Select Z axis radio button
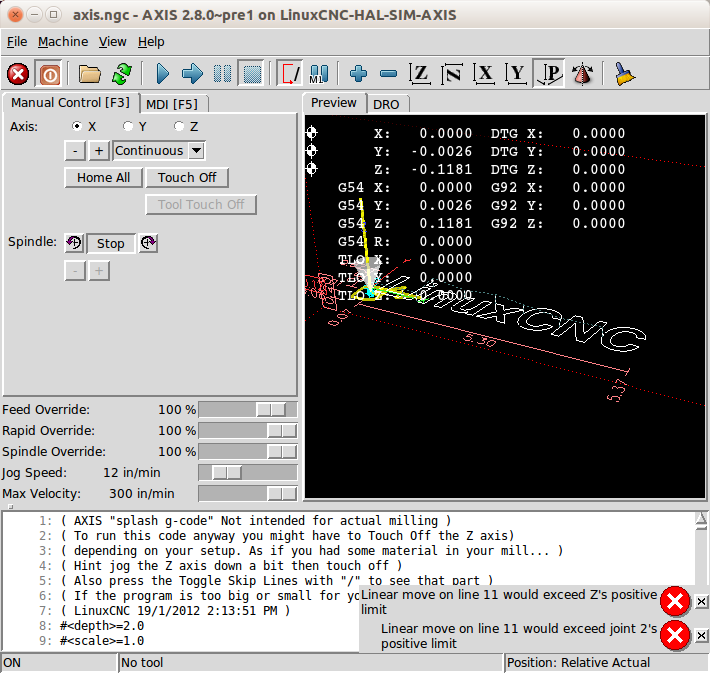This screenshot has width=710, height=673. click(x=180, y=126)
